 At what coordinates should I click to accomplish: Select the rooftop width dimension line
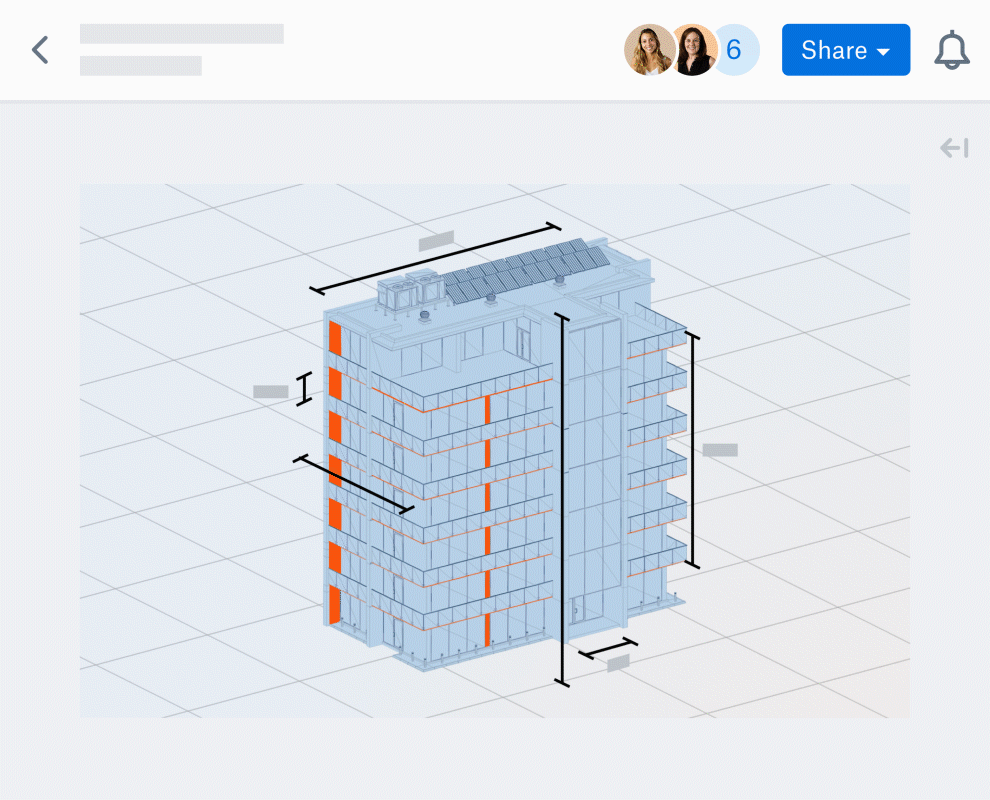point(435,258)
